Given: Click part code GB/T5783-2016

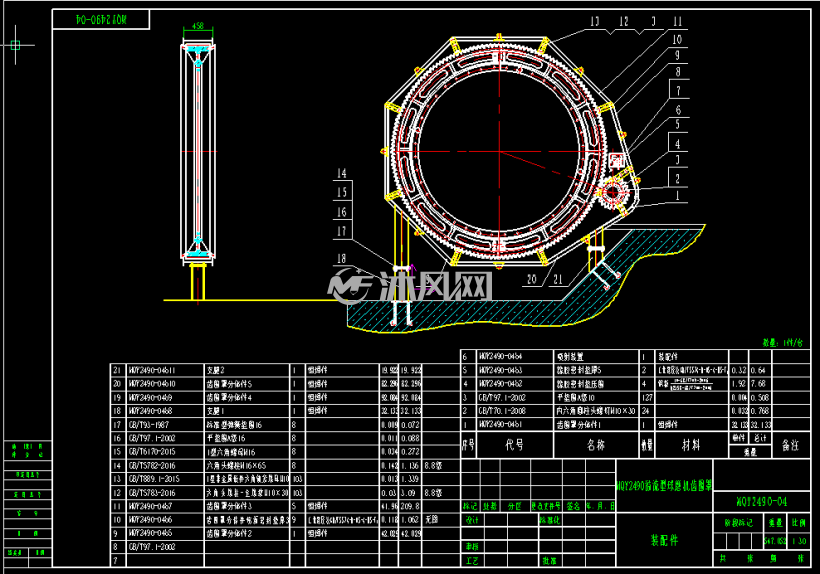Looking at the screenshot, I should 152,492.
